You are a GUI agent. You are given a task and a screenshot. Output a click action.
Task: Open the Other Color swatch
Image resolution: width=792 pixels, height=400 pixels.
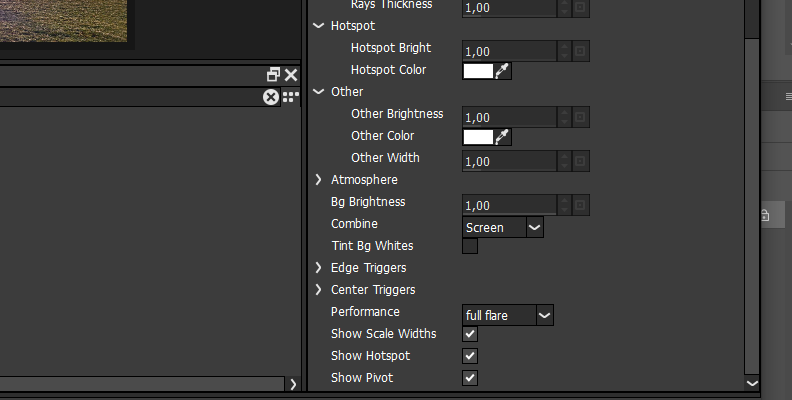click(x=478, y=137)
